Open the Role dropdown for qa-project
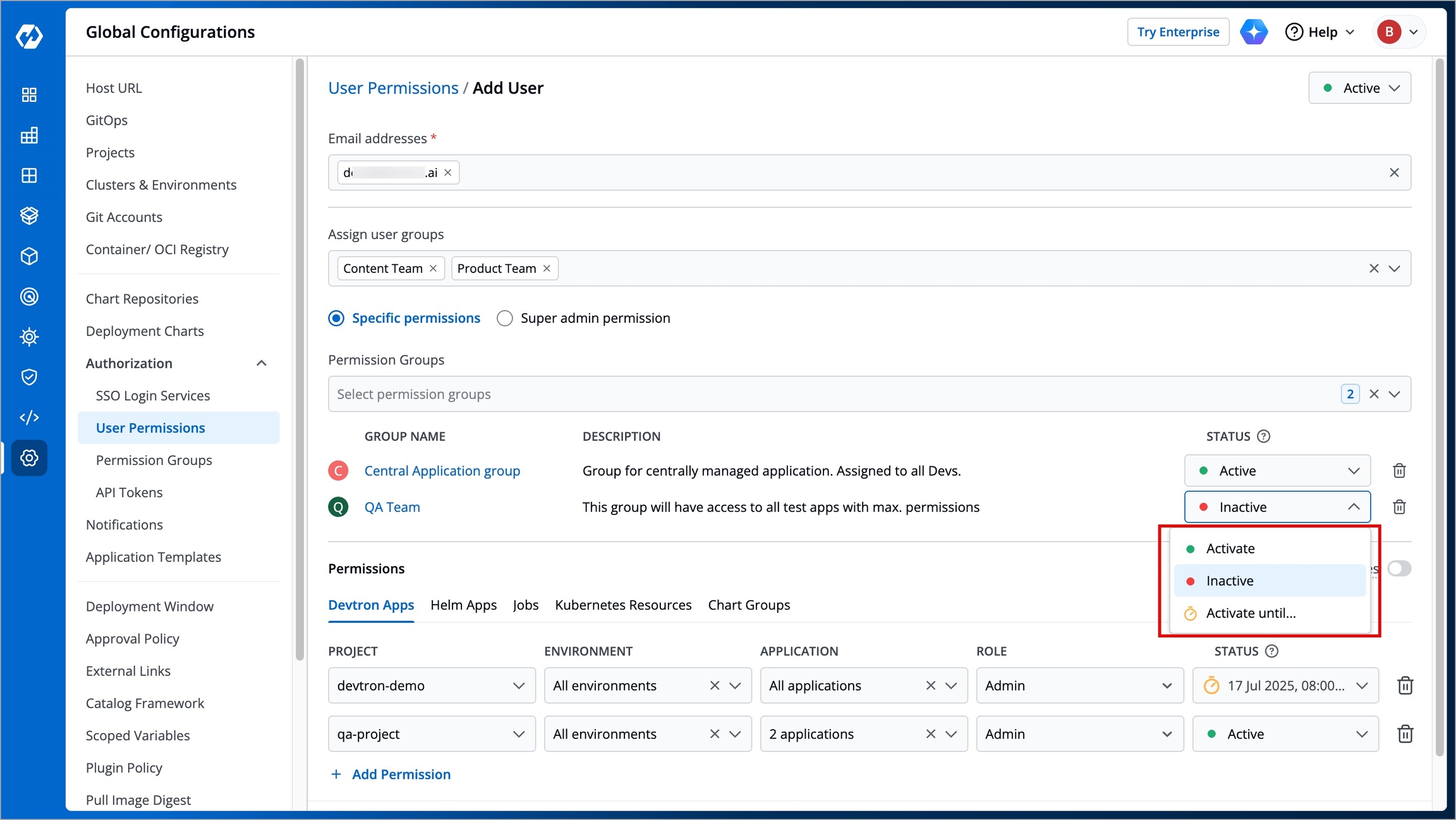The width and height of the screenshot is (1456, 820). coord(1079,734)
